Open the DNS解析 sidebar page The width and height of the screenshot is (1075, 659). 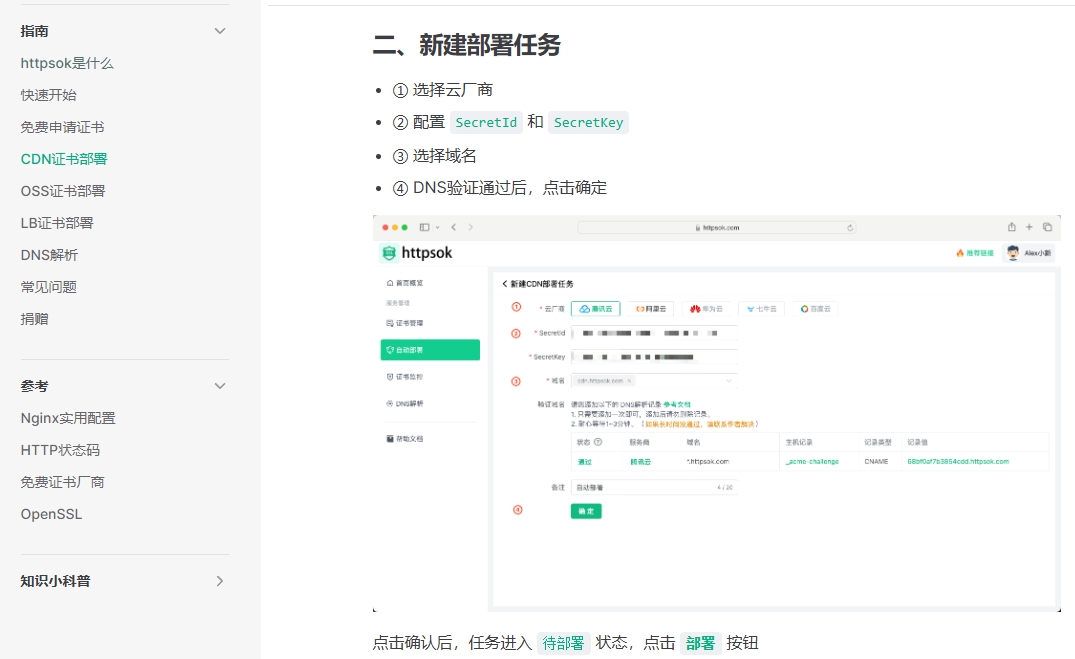(x=49, y=255)
